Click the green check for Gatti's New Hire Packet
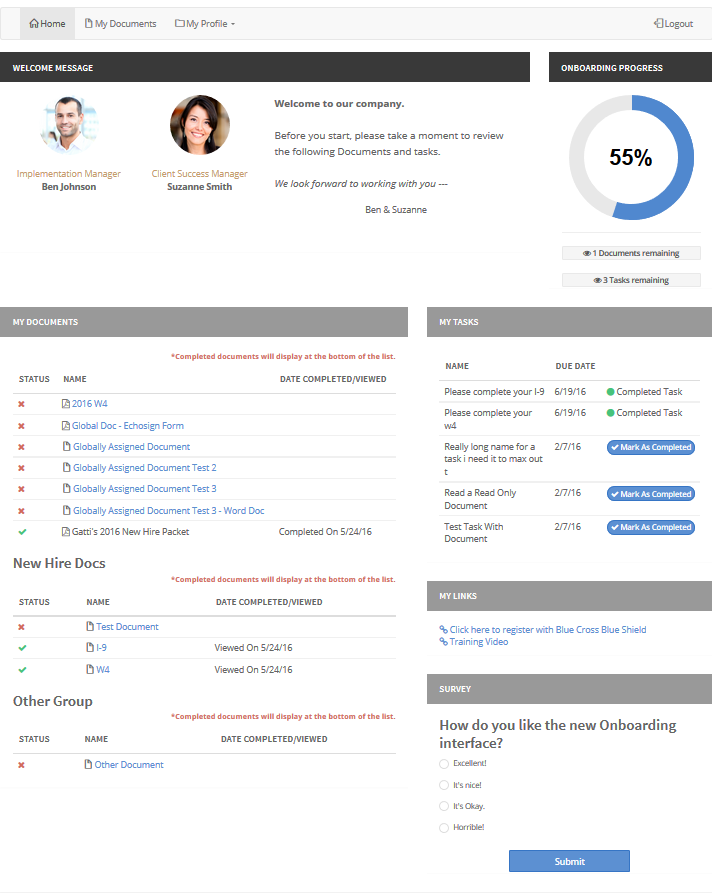The width and height of the screenshot is (712, 893). click(22, 532)
